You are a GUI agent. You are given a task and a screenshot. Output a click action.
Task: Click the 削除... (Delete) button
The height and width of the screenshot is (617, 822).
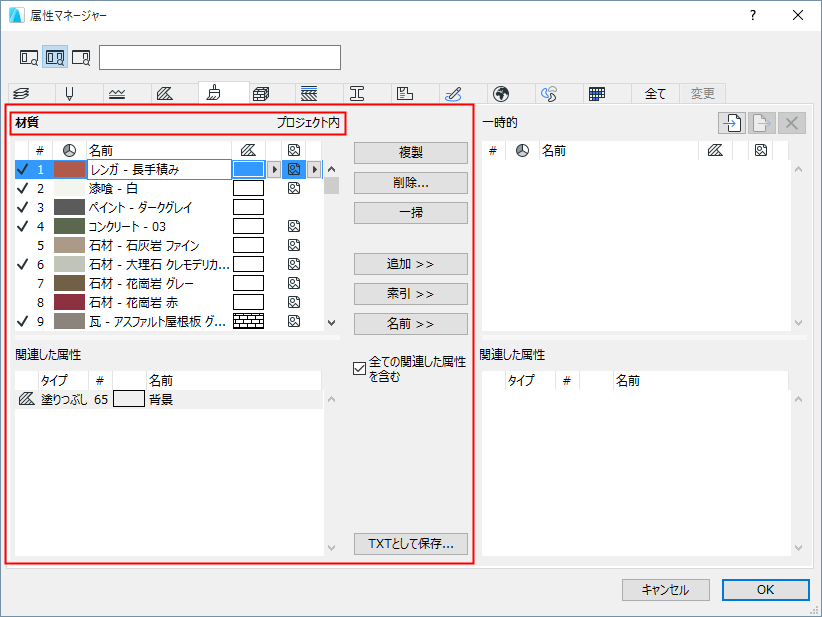point(410,182)
